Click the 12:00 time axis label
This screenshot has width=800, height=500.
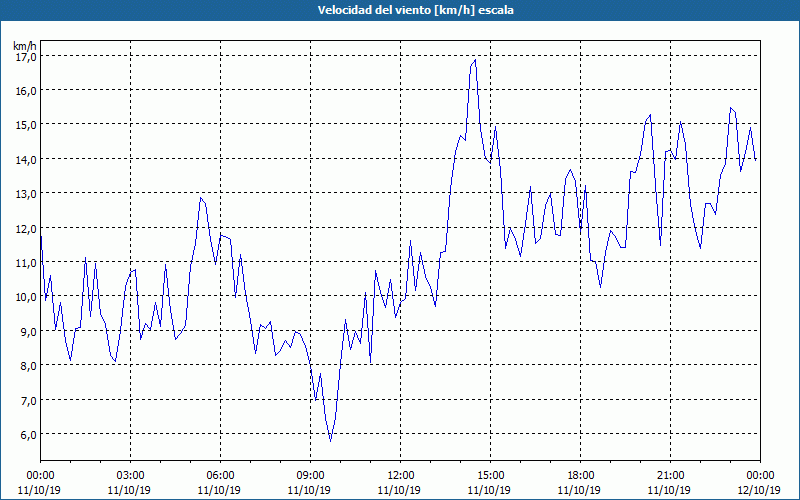[x=401, y=476]
